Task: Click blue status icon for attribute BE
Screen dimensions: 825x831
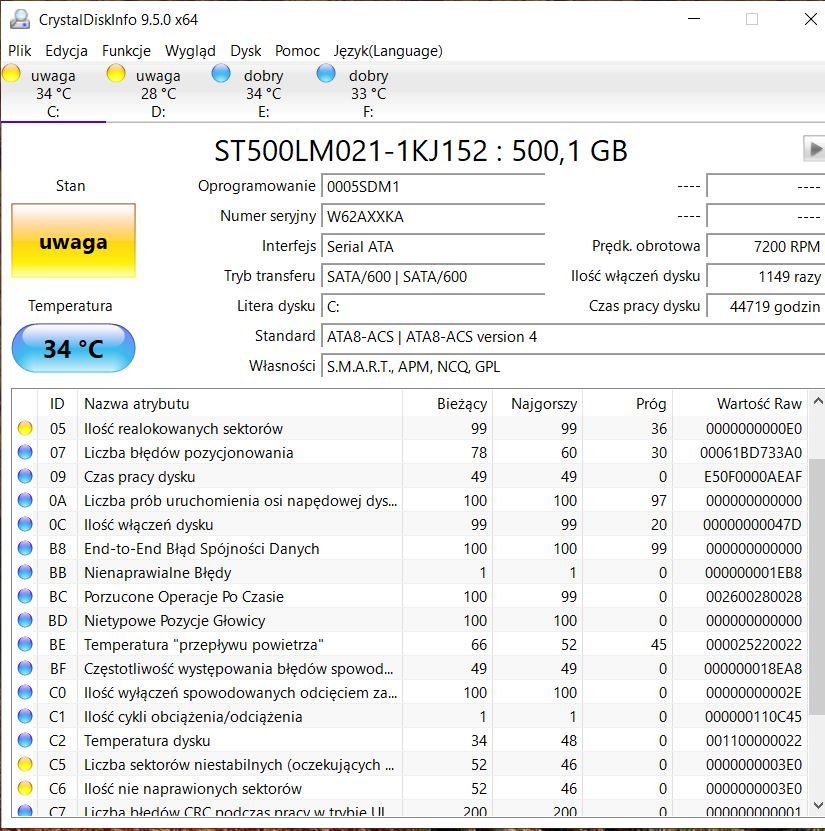Action: point(25,644)
